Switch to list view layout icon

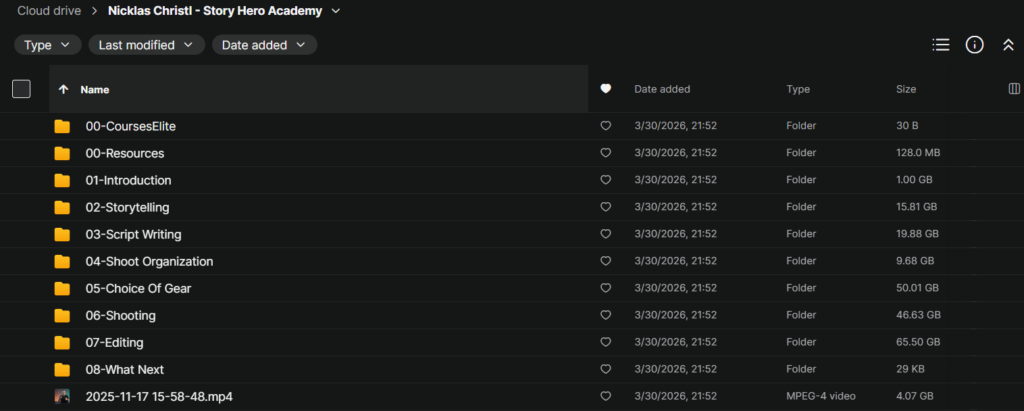coord(940,45)
